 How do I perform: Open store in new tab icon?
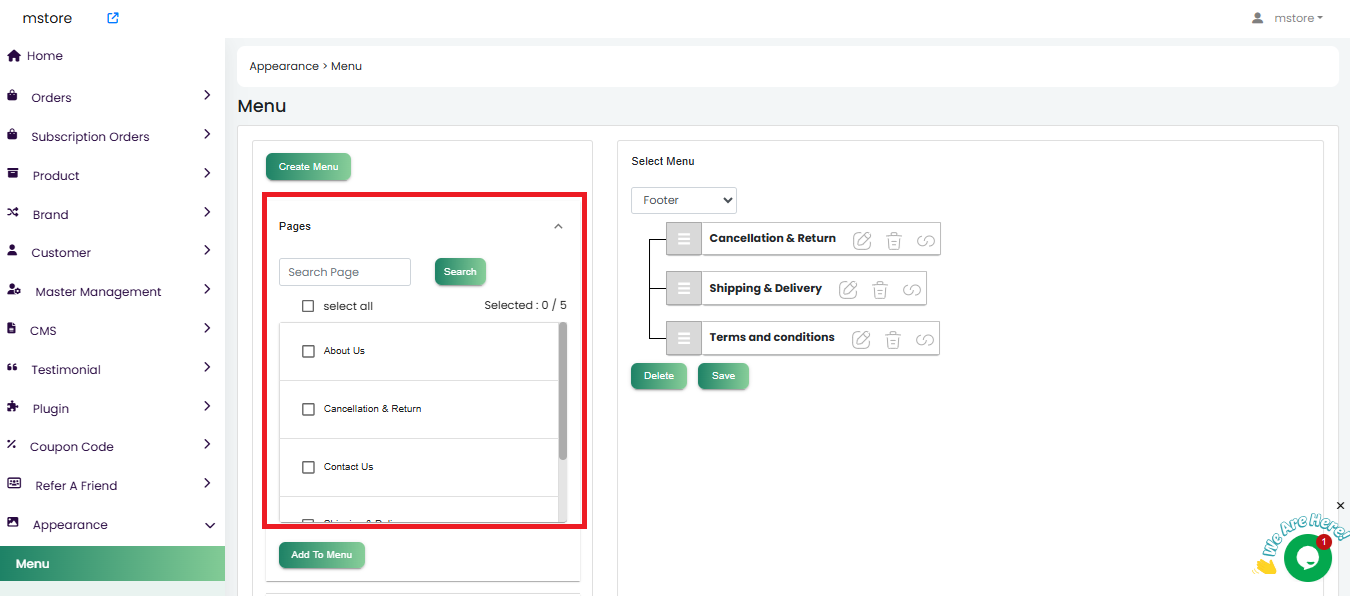[113, 18]
